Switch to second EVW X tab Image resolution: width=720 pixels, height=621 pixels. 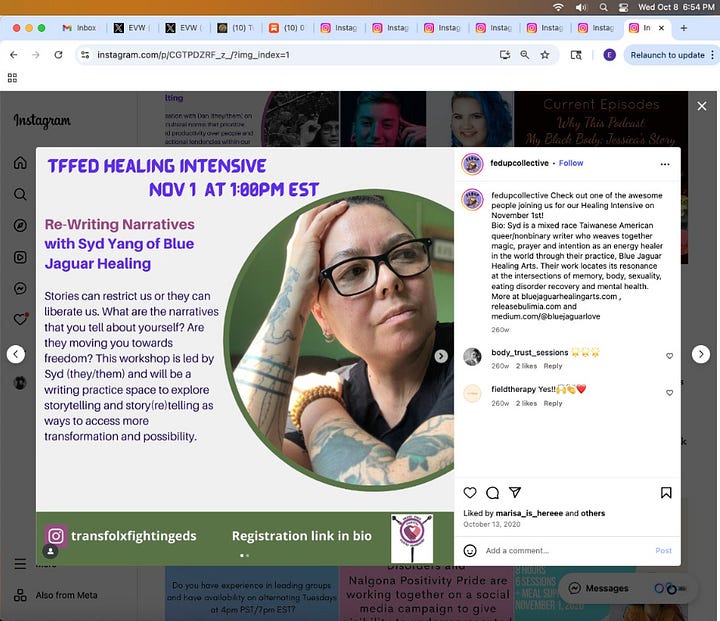tap(184, 28)
